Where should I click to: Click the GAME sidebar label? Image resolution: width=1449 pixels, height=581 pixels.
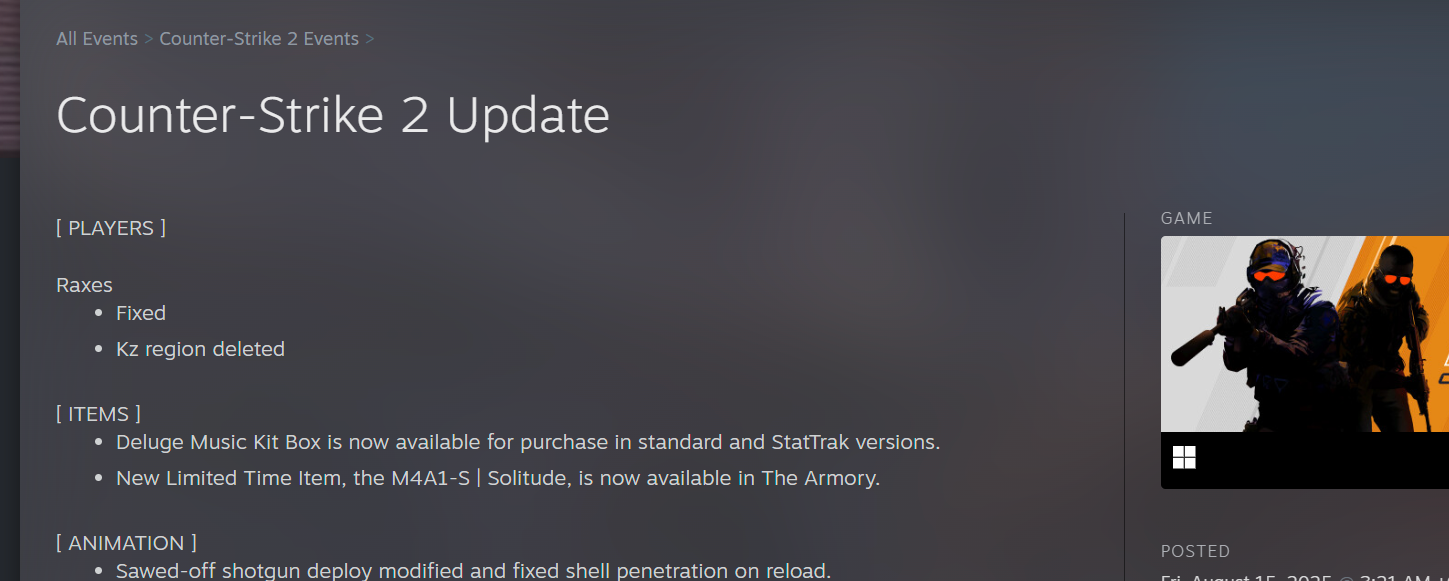click(1187, 218)
